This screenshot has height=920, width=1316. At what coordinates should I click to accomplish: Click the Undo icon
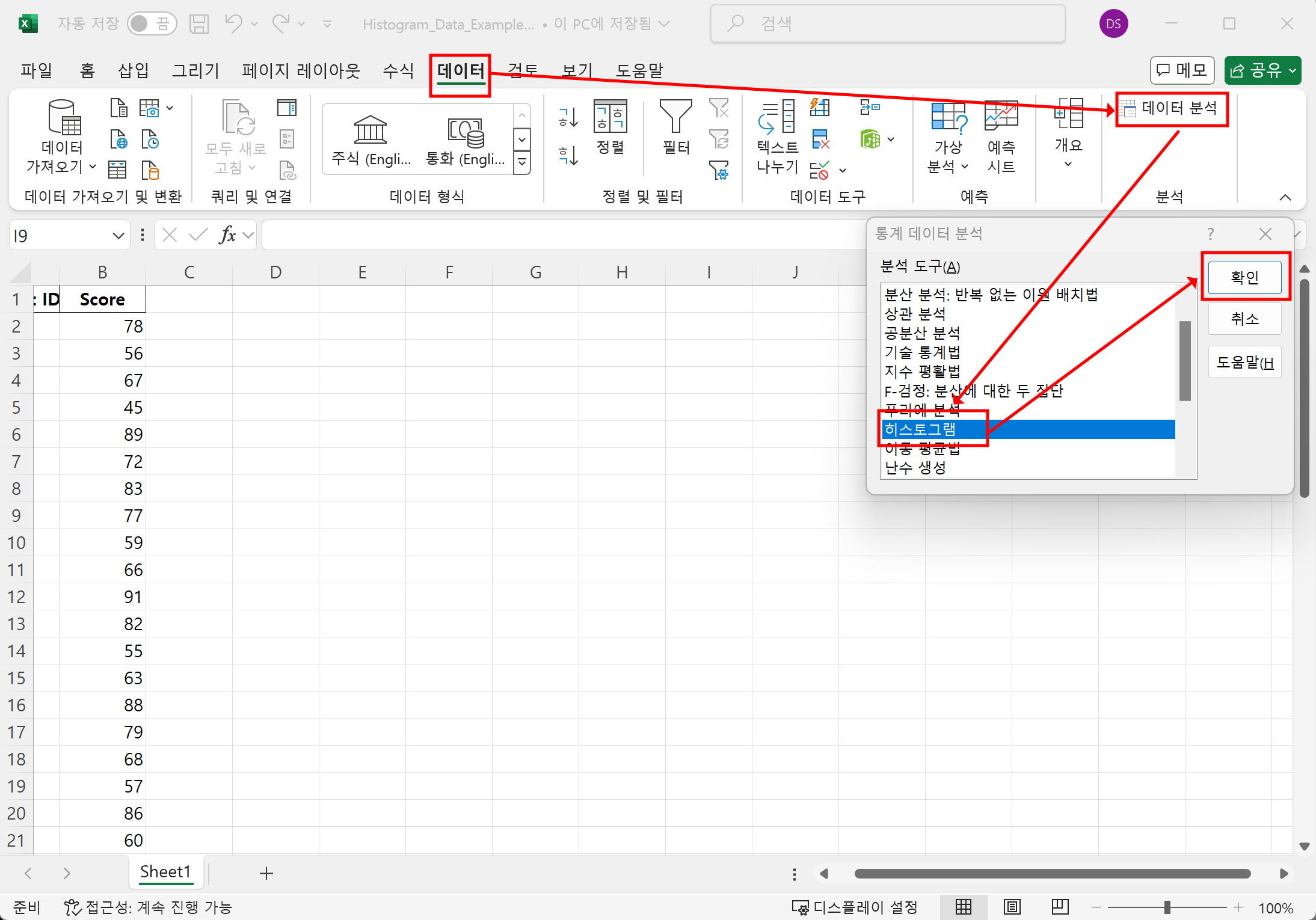[233, 24]
